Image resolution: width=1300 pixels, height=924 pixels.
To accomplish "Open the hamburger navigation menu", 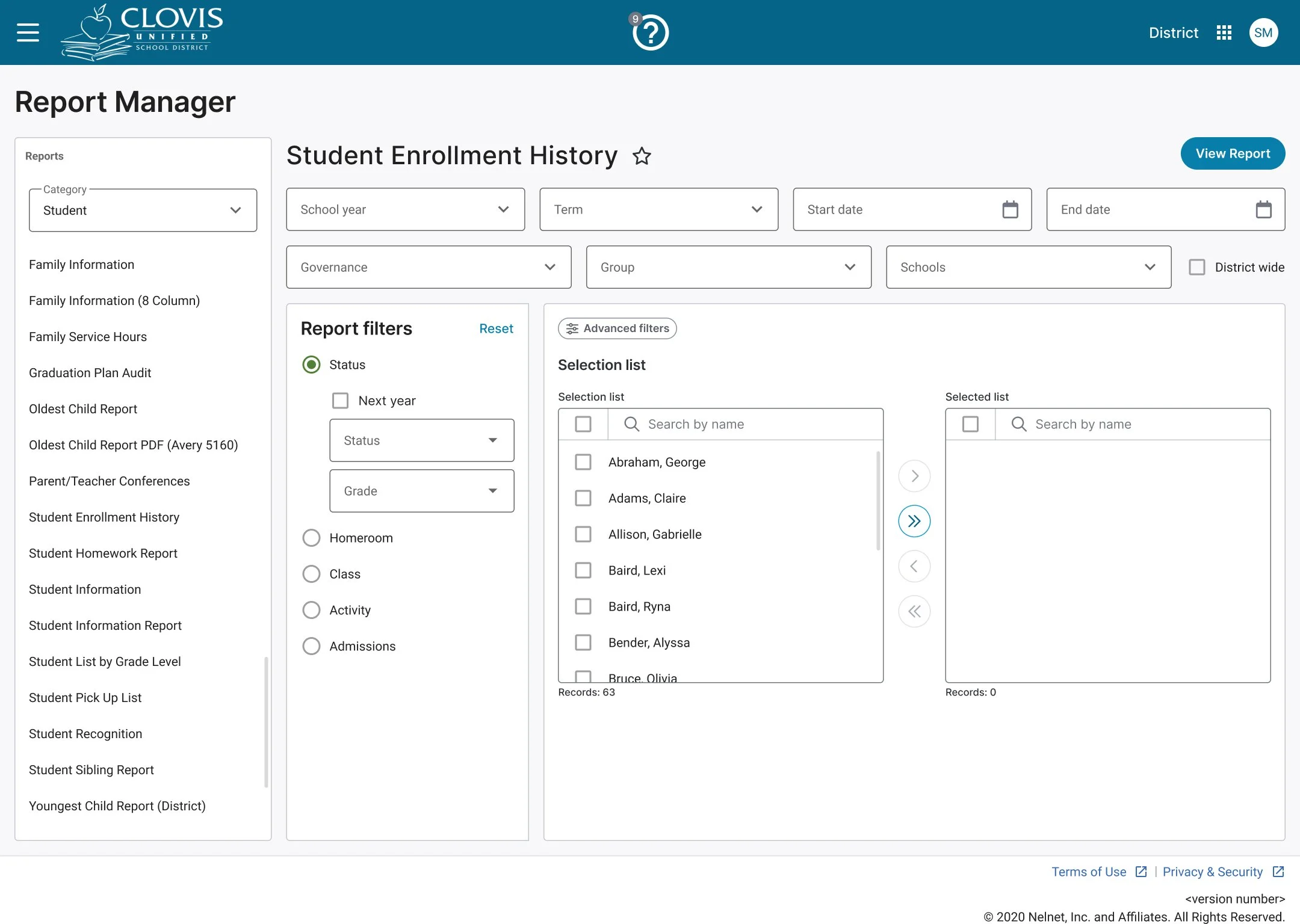I will [x=28, y=32].
